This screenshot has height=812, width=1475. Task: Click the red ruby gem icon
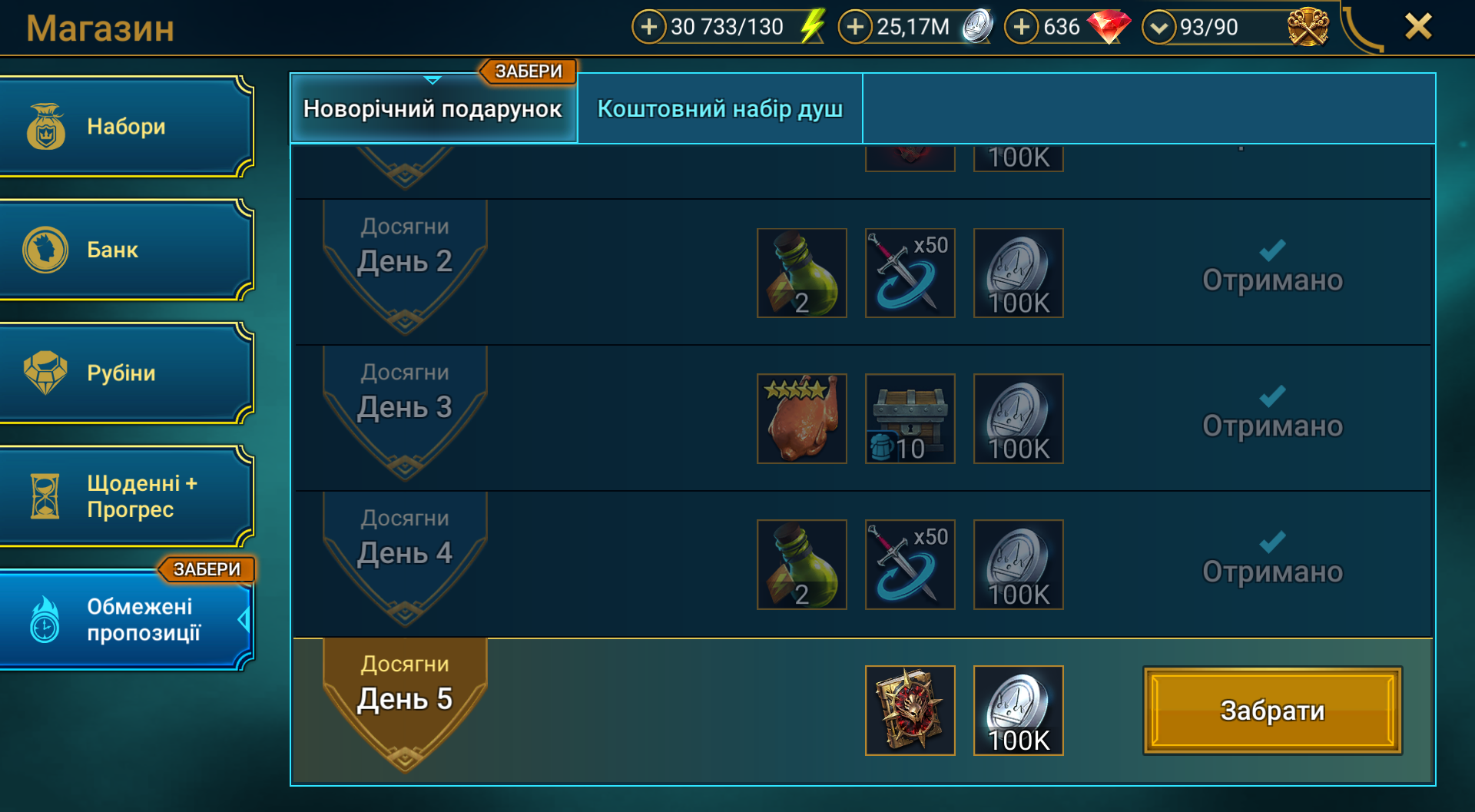coord(1109,27)
